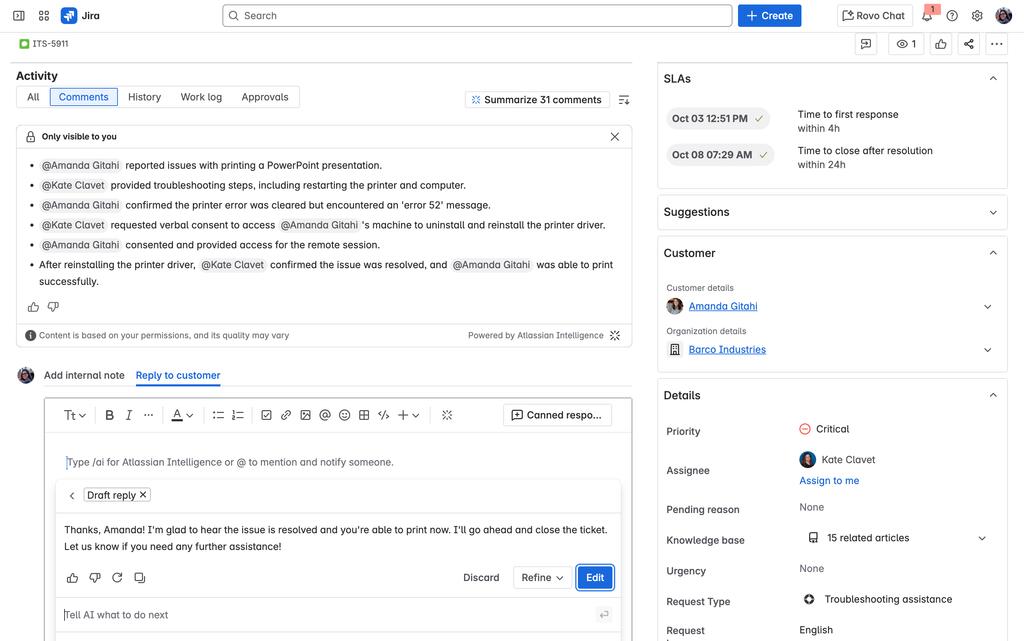Open the help question mark icon
This screenshot has height=641, width=1024.
tap(952, 16)
